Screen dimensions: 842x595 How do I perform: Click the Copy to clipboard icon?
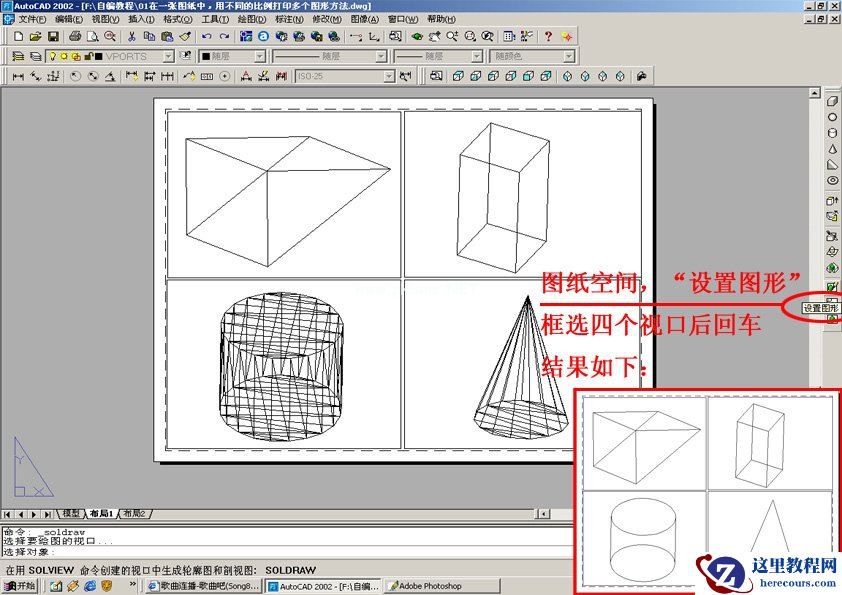click(x=149, y=37)
